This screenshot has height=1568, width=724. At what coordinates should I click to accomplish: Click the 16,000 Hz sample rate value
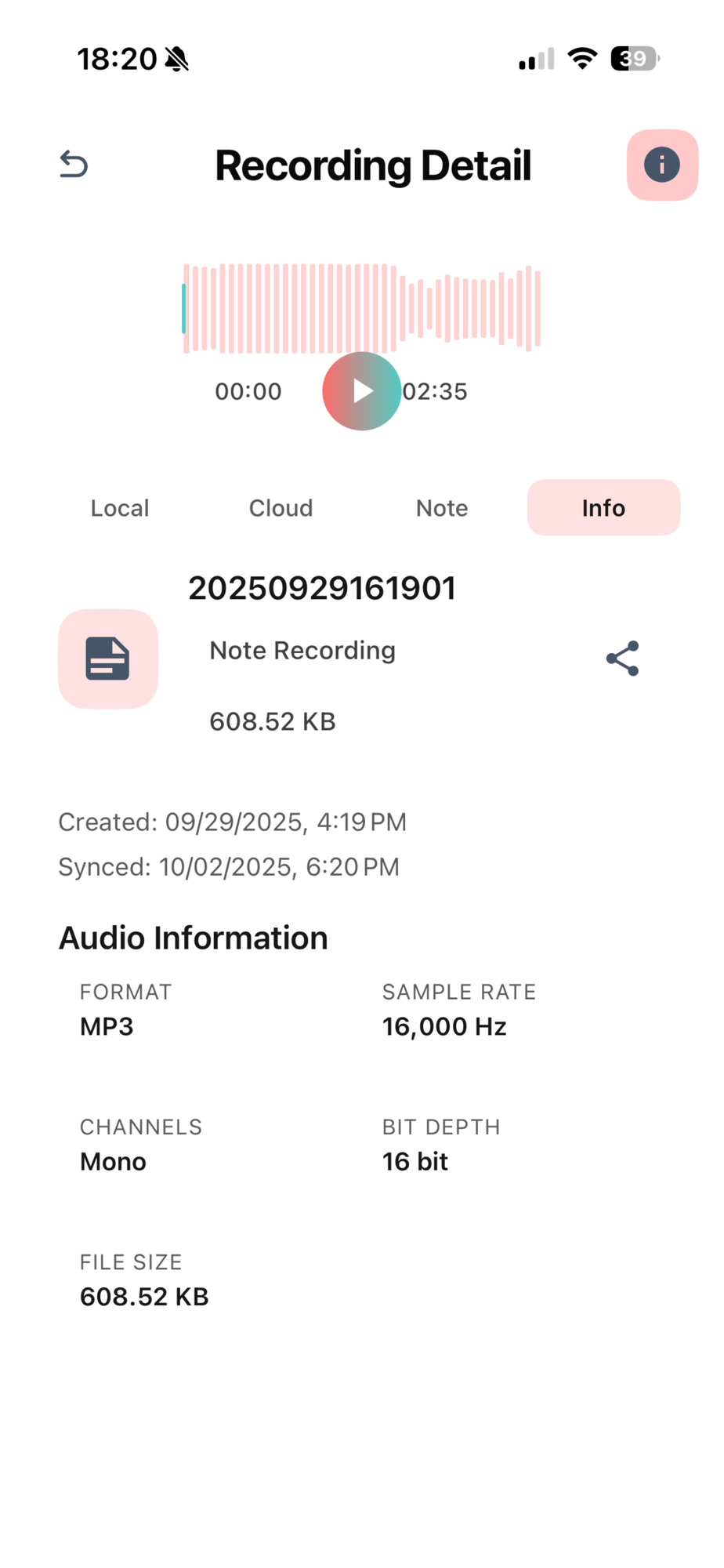(x=444, y=1026)
